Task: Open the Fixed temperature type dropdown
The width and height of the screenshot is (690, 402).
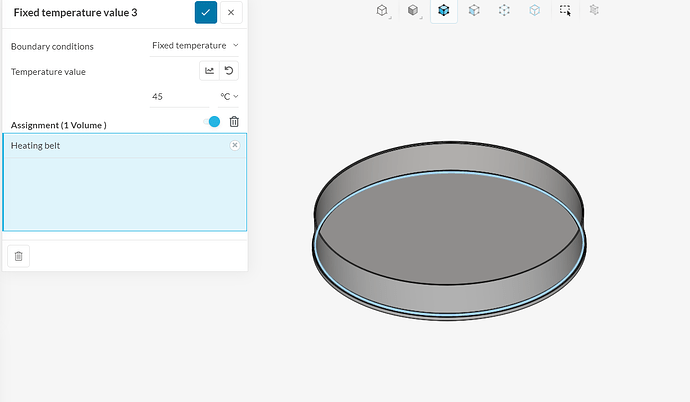Action: click(x=195, y=45)
